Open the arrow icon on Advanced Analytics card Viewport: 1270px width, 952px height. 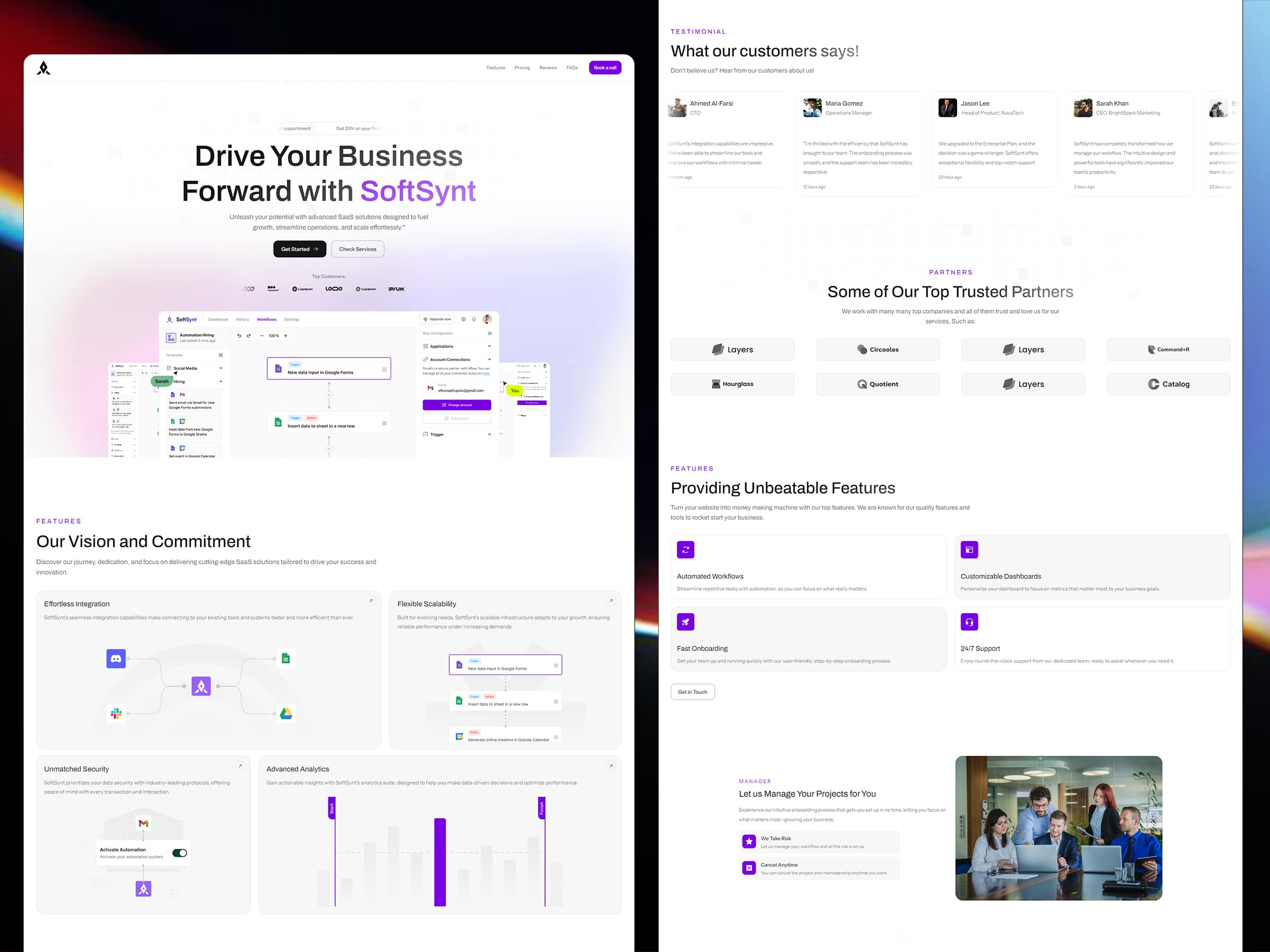click(x=611, y=766)
